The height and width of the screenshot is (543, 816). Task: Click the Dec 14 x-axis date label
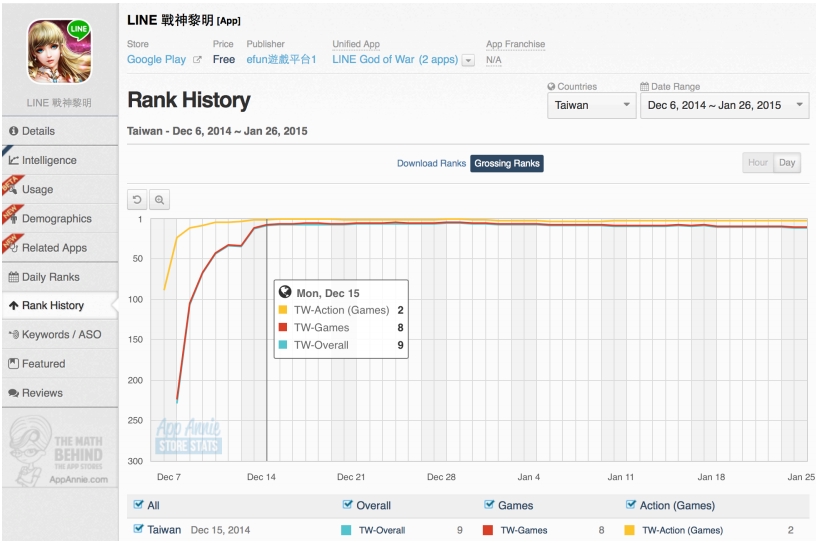point(261,477)
